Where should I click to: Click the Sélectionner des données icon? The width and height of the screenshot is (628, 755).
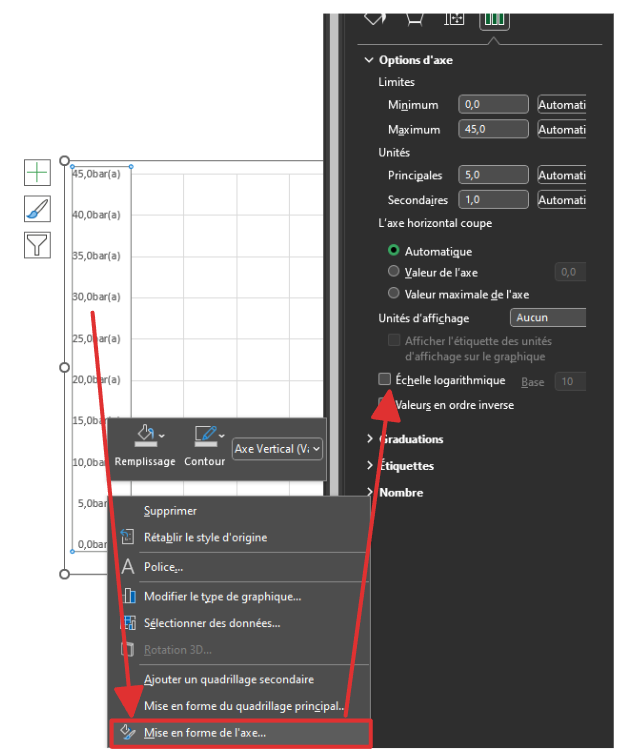[x=128, y=622]
